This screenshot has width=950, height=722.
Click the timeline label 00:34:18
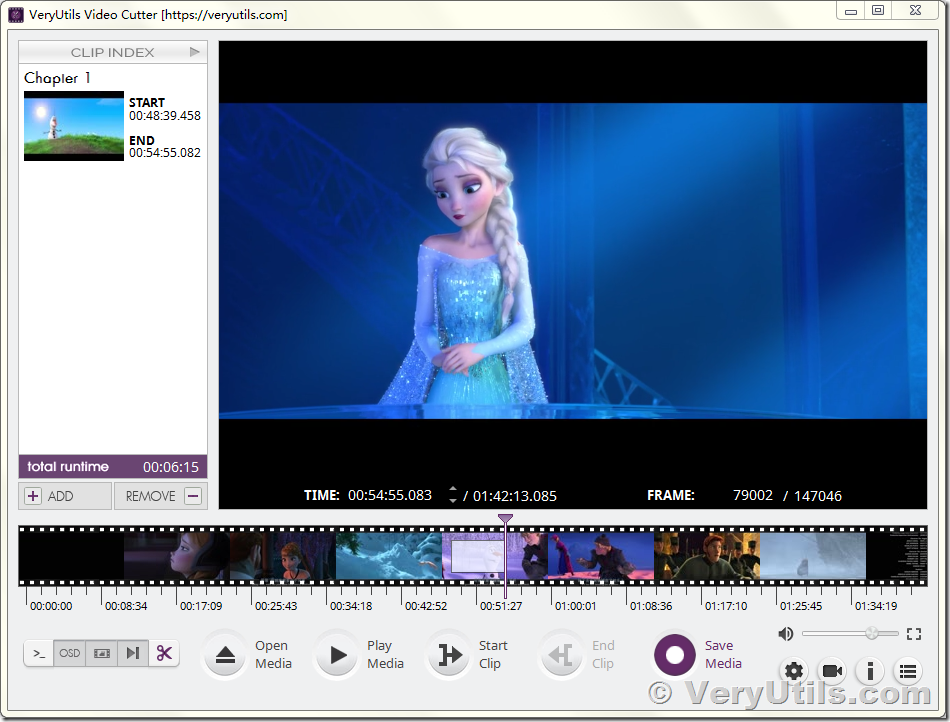(351, 606)
